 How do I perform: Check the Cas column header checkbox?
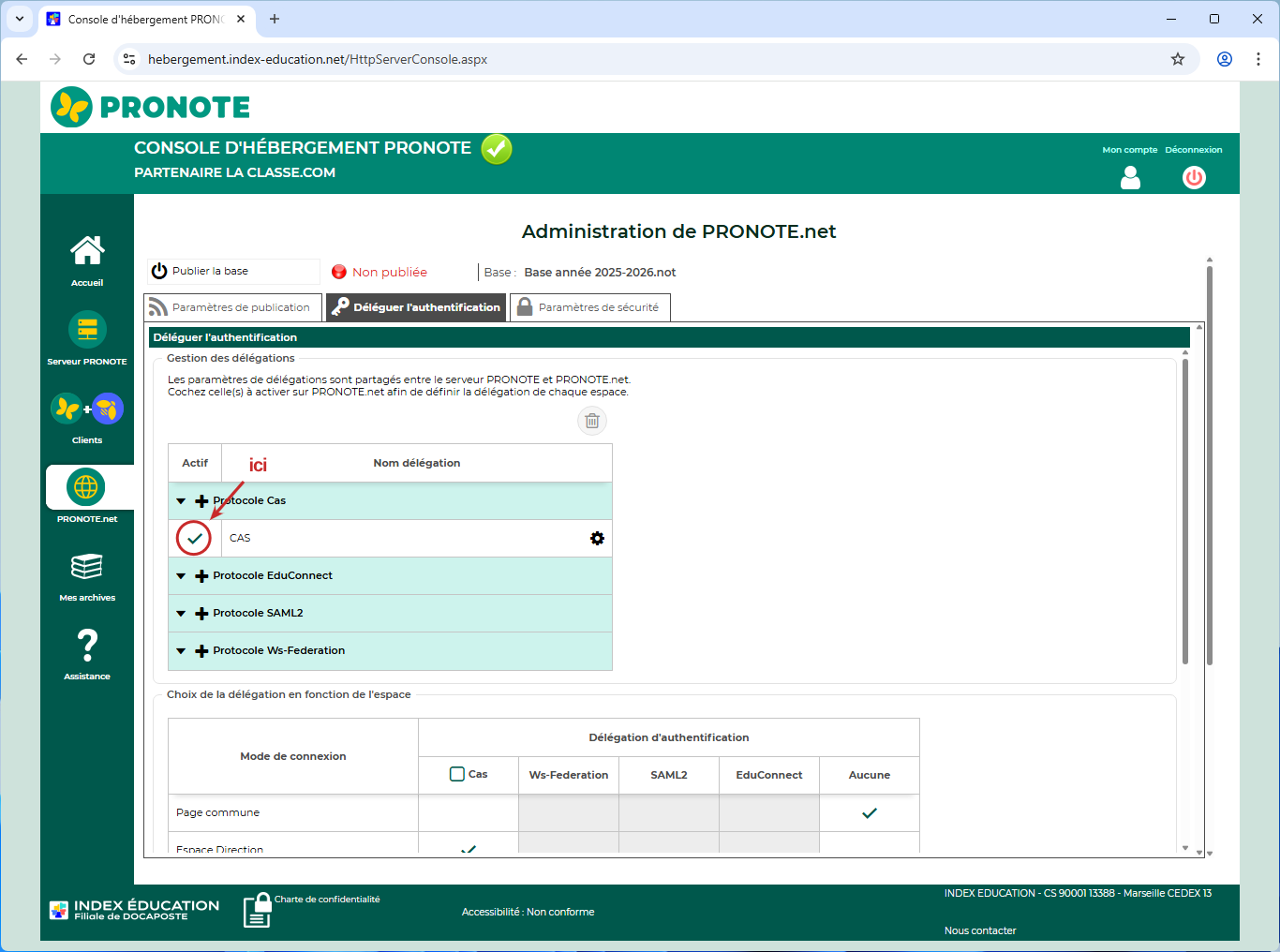coord(457,774)
